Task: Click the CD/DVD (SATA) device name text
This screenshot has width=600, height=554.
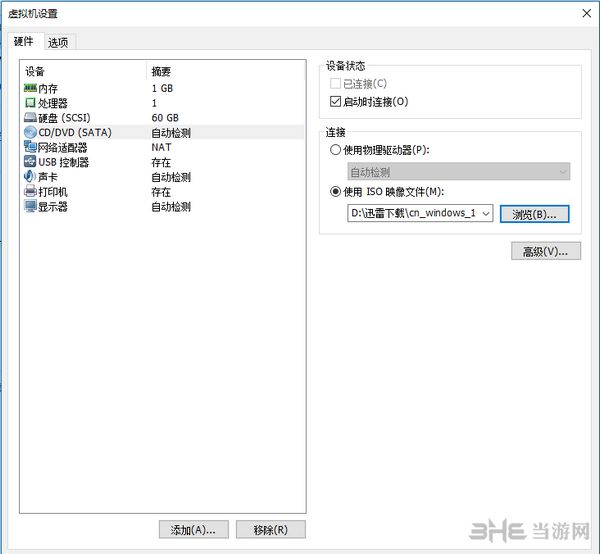Action: pyautogui.click(x=75, y=132)
